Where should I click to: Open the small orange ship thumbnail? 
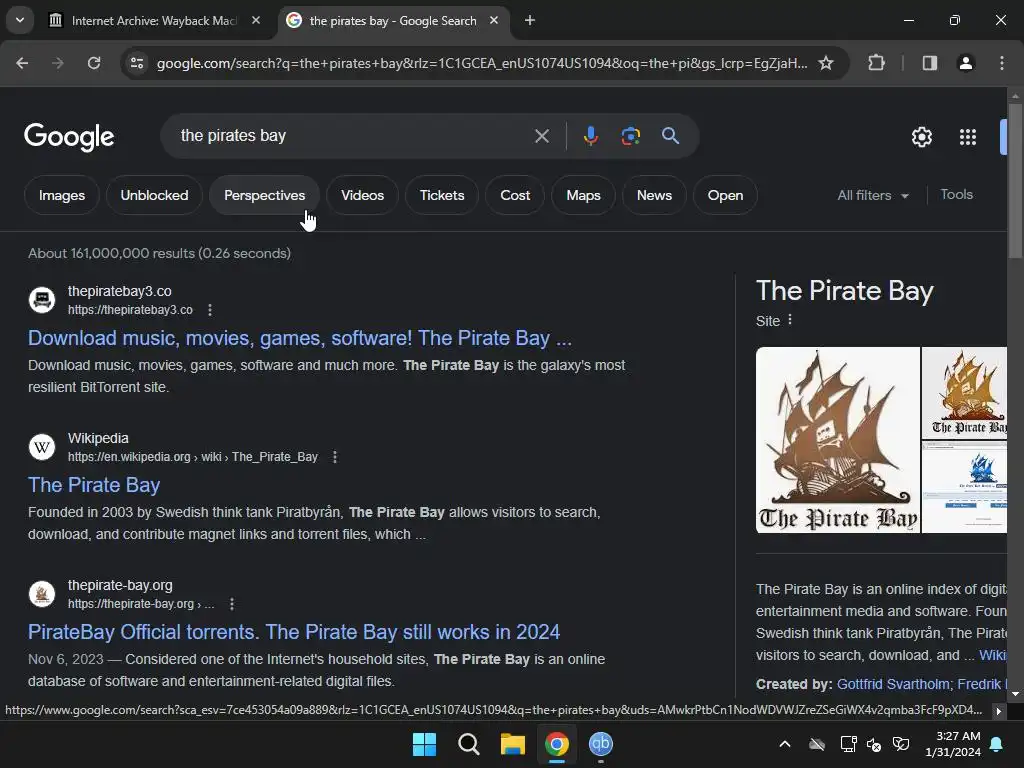click(964, 392)
